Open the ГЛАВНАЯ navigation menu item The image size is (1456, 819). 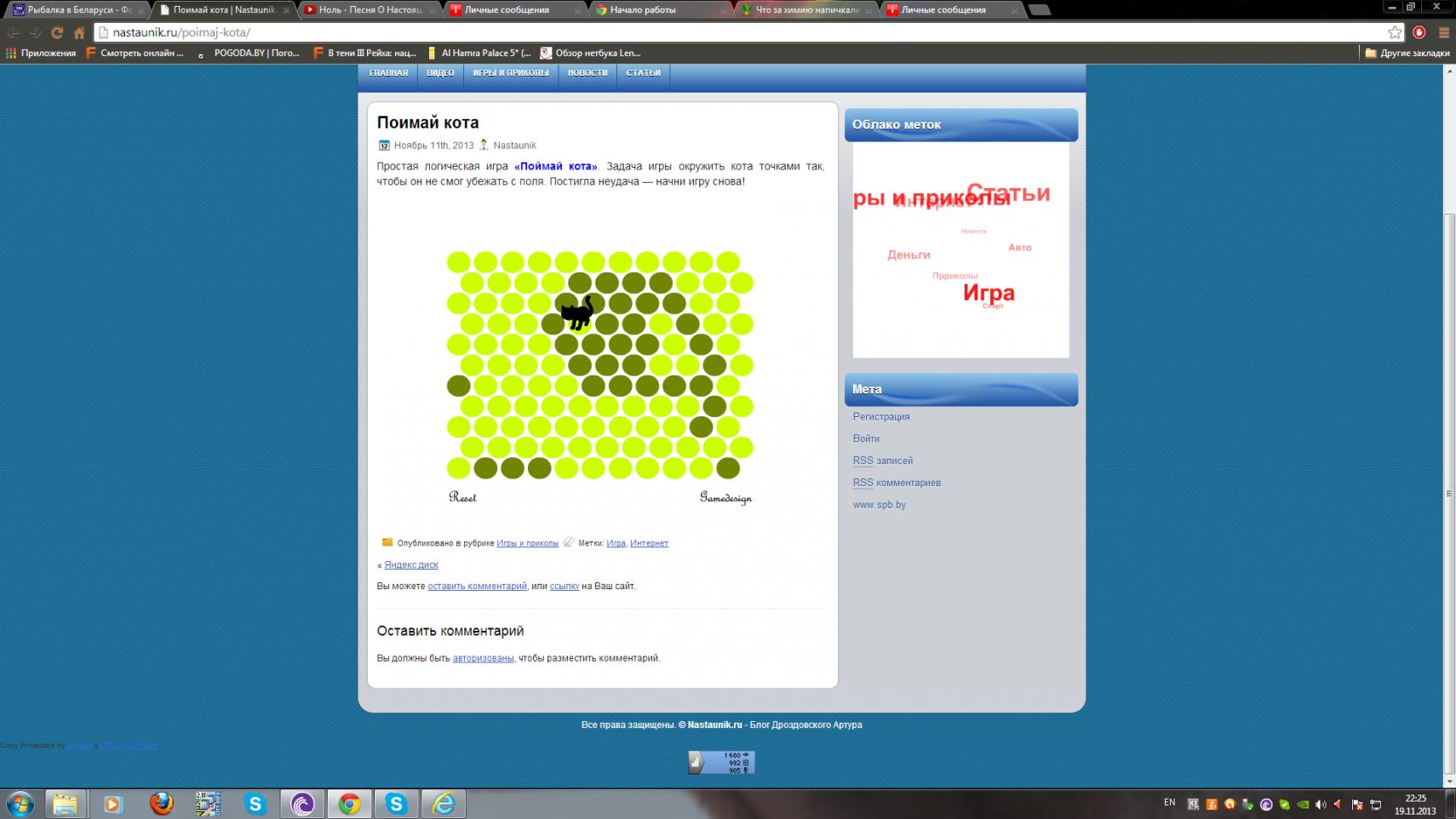coord(388,73)
